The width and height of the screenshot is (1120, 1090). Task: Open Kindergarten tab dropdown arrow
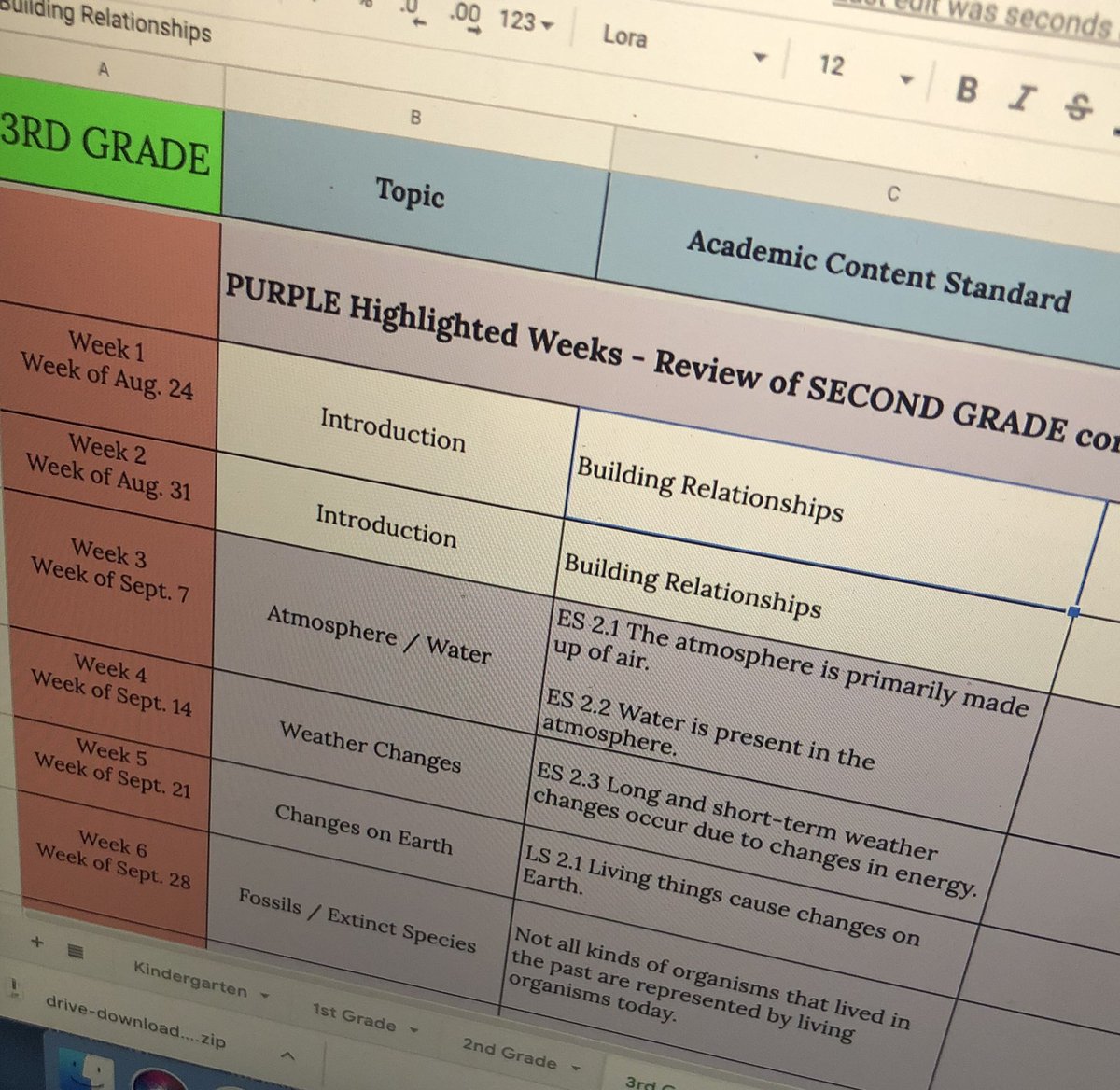pos(265,996)
